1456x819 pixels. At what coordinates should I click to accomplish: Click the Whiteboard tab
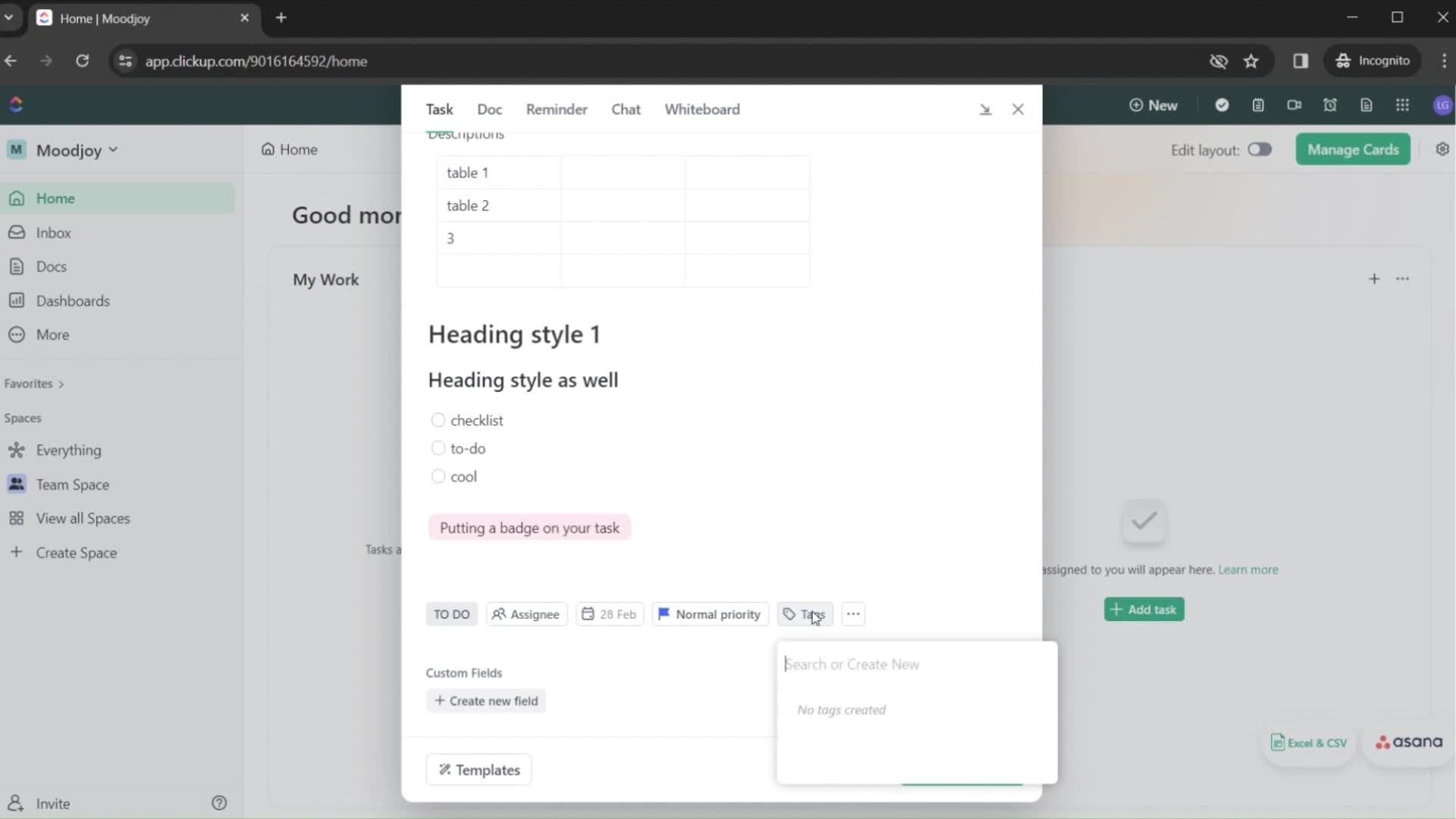[702, 109]
